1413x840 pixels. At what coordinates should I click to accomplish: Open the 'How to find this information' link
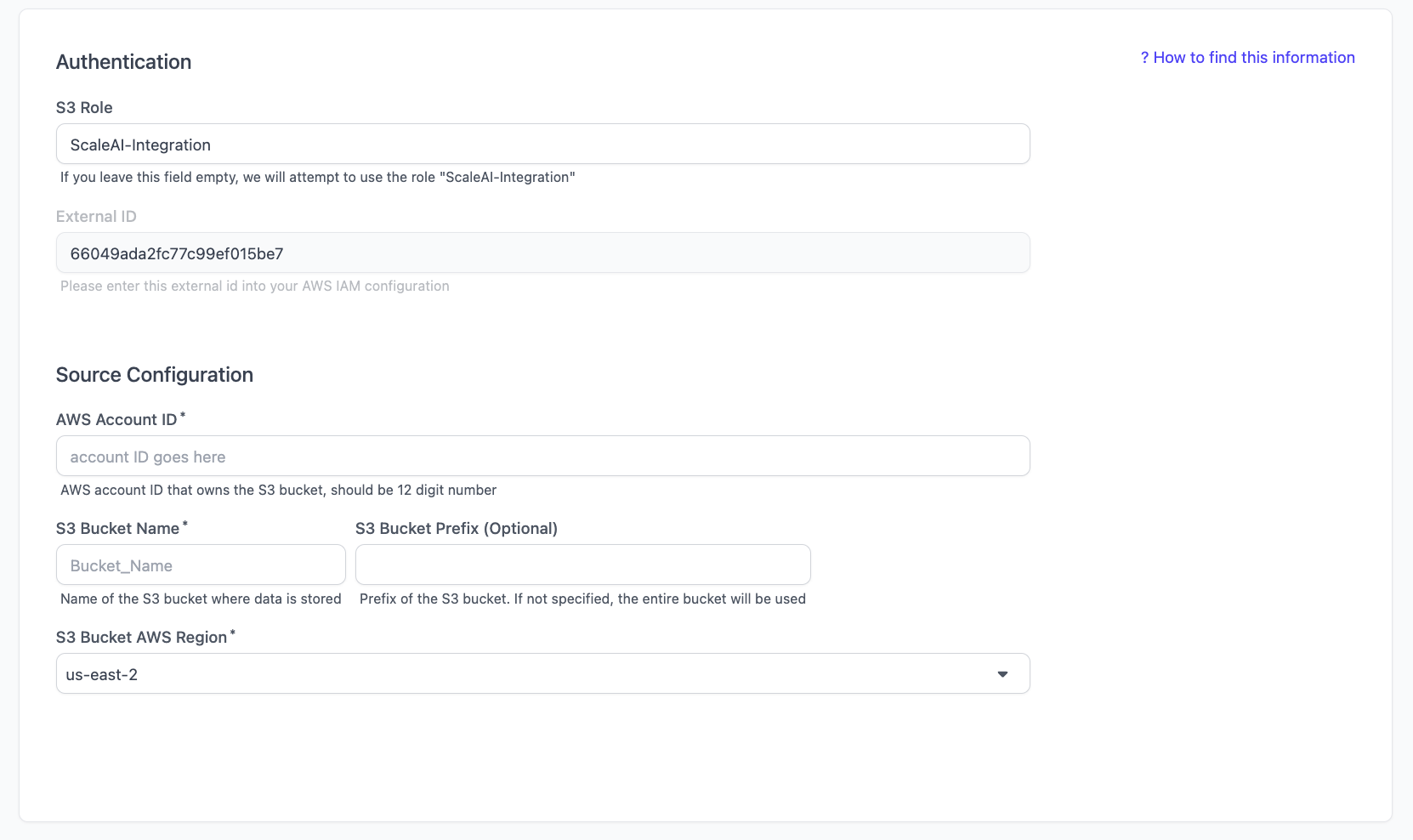tap(1253, 58)
